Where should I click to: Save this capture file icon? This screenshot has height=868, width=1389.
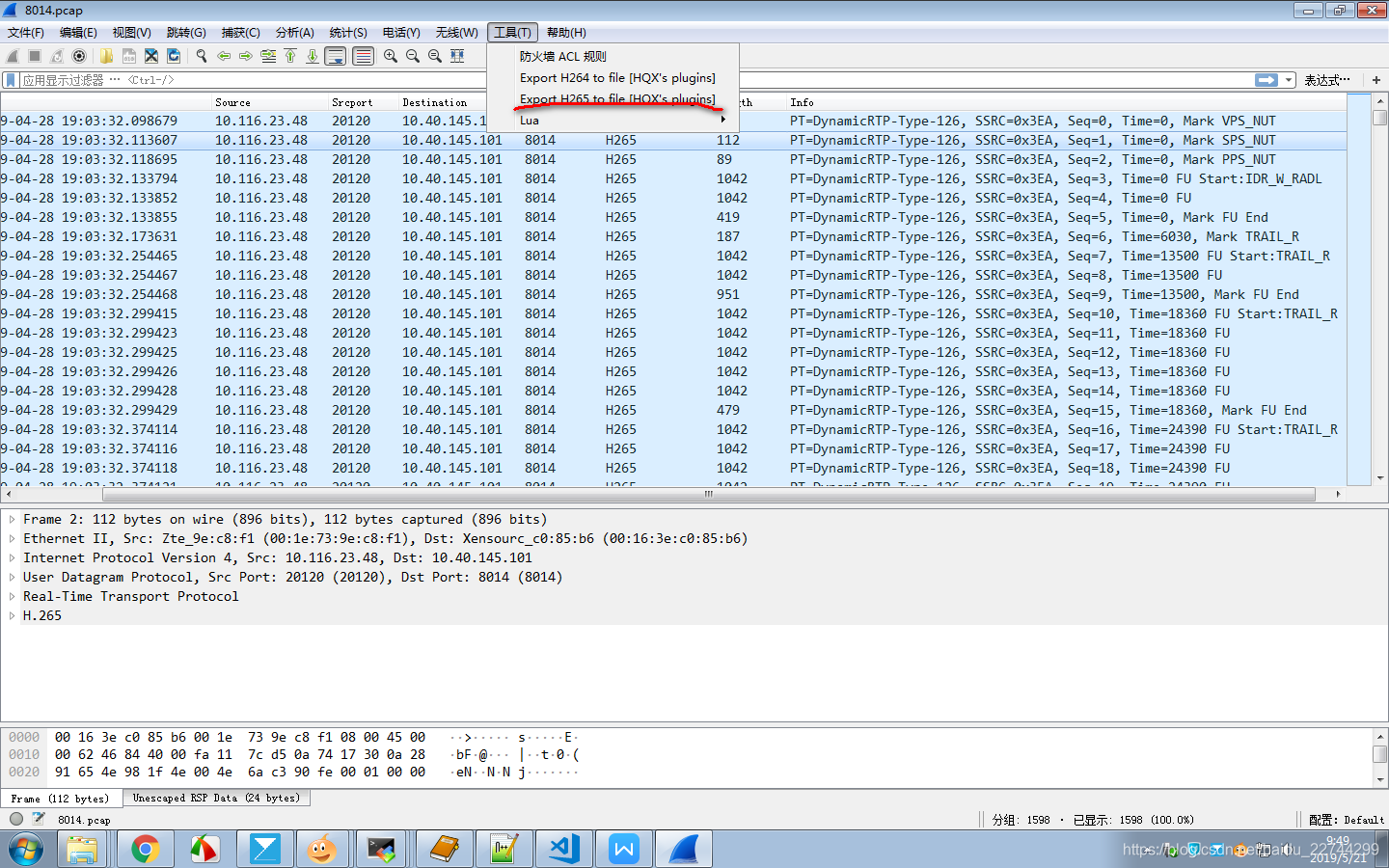128,56
